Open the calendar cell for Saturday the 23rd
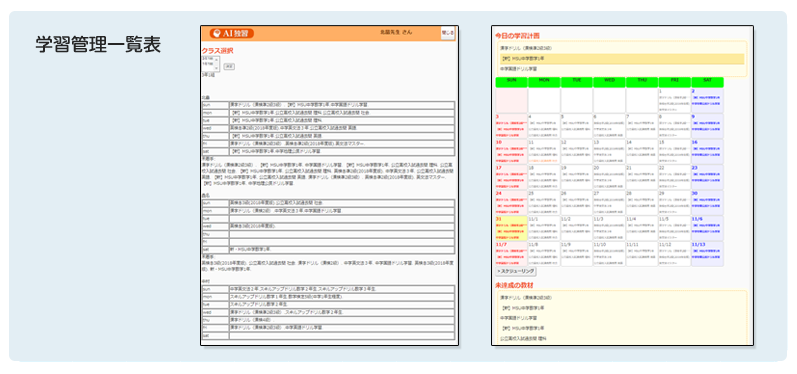797x374 pixels. pyautogui.click(x=707, y=177)
